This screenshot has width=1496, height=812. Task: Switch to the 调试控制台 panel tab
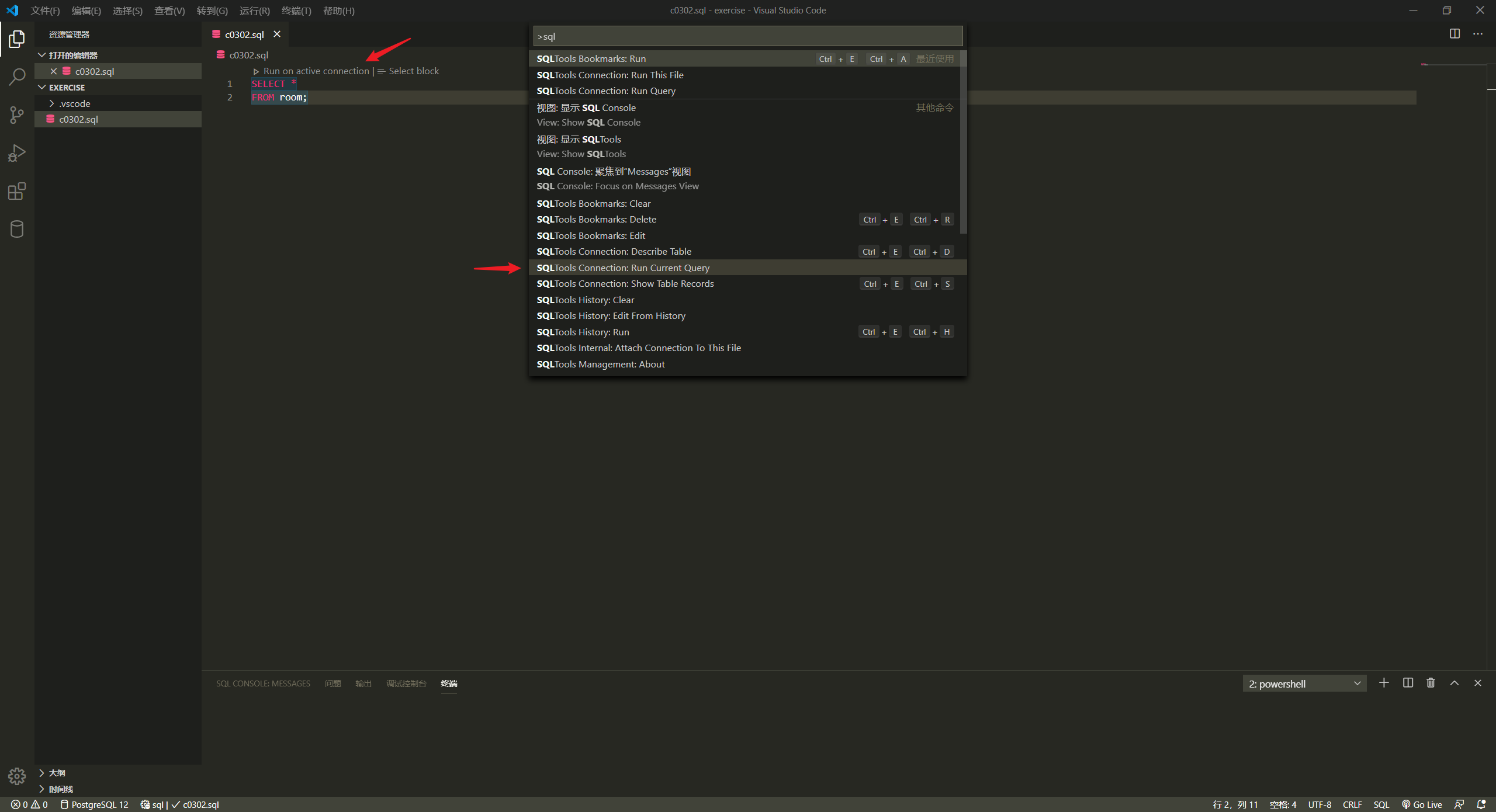pyautogui.click(x=406, y=683)
